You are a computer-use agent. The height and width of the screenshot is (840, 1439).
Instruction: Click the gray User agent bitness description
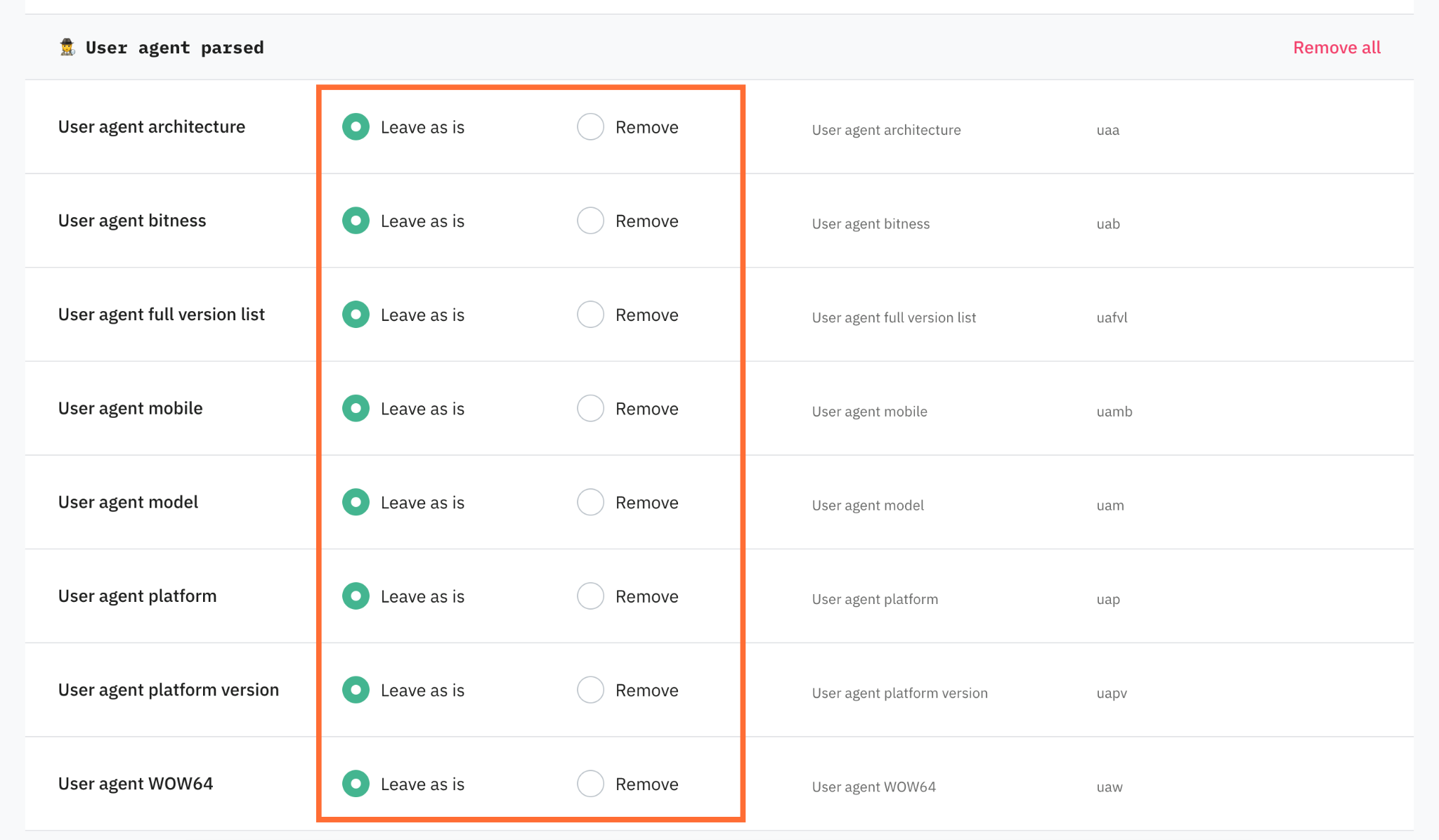(871, 224)
